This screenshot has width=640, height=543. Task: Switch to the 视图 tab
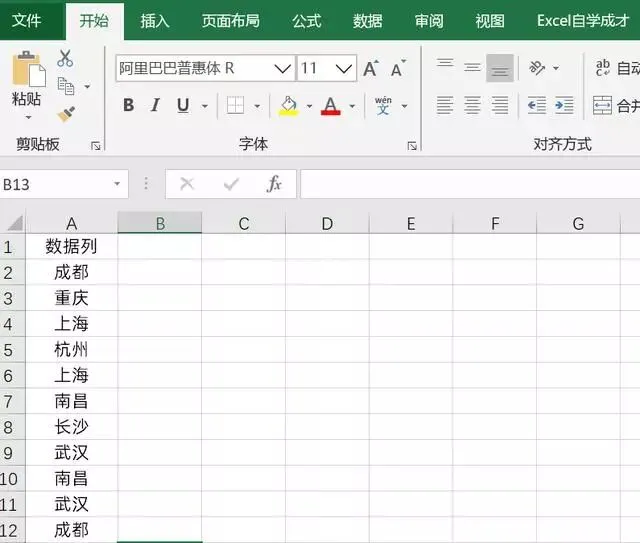[x=490, y=21]
